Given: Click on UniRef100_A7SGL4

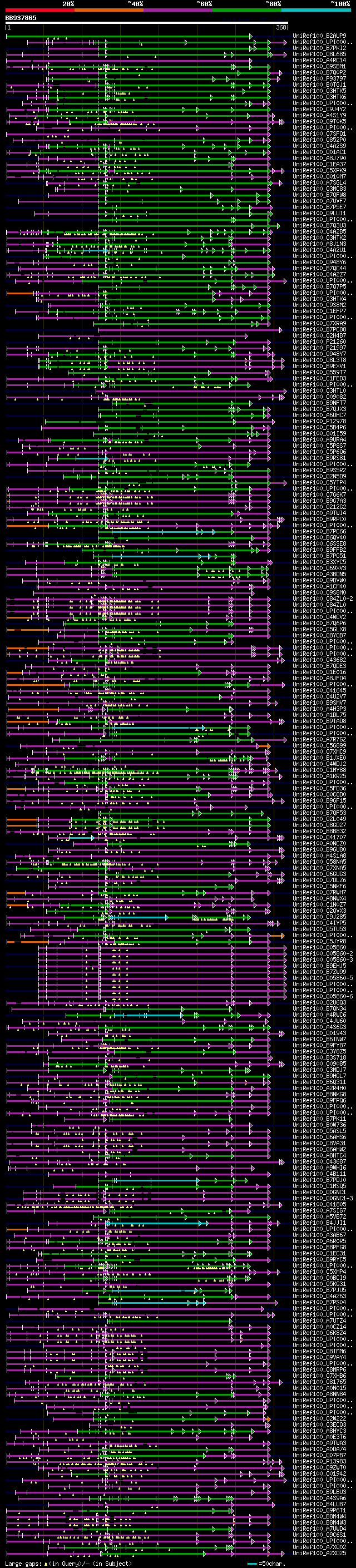Looking at the screenshot, I should tap(319, 182).
